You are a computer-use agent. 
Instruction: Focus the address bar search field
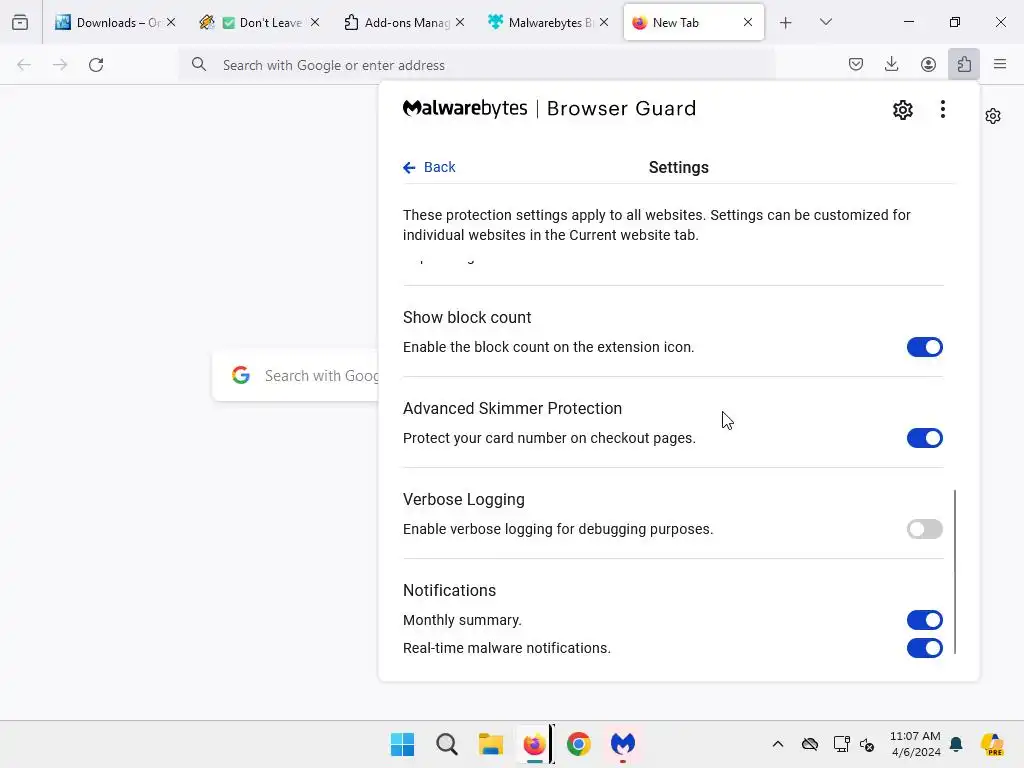[477, 65]
